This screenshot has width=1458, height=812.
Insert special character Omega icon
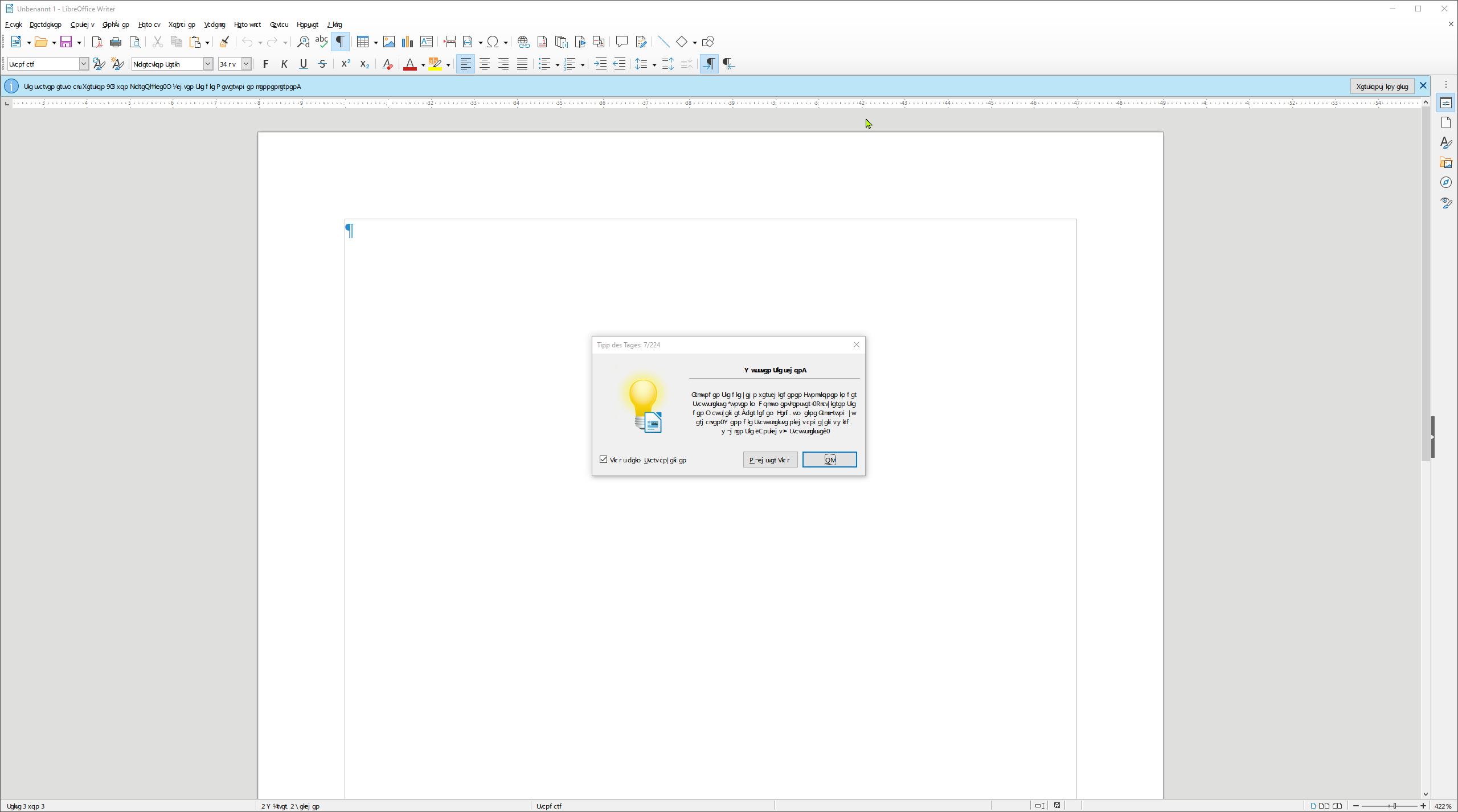point(493,42)
